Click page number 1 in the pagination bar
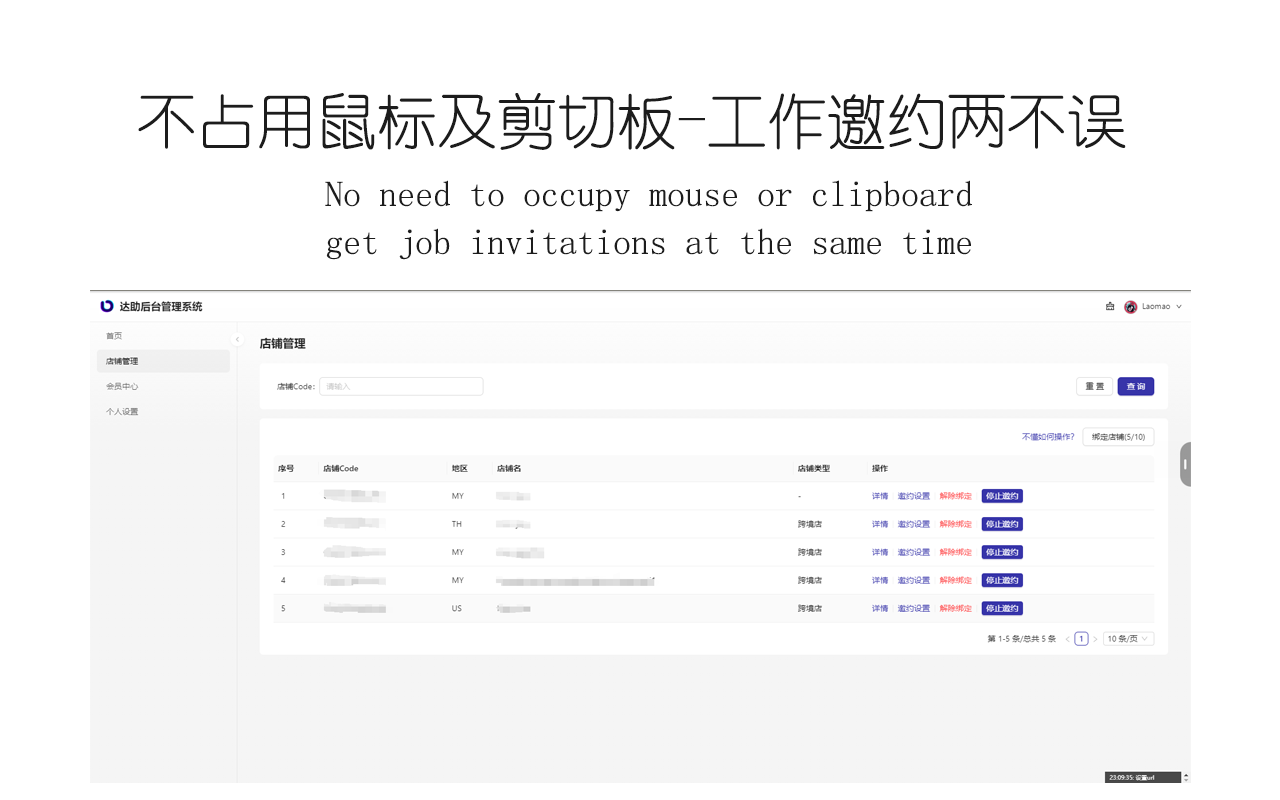Viewport: 1280px width, 800px height. [1081, 638]
